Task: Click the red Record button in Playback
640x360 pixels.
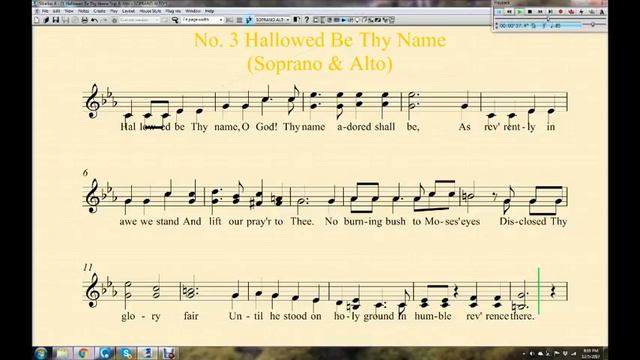Action: [560, 12]
